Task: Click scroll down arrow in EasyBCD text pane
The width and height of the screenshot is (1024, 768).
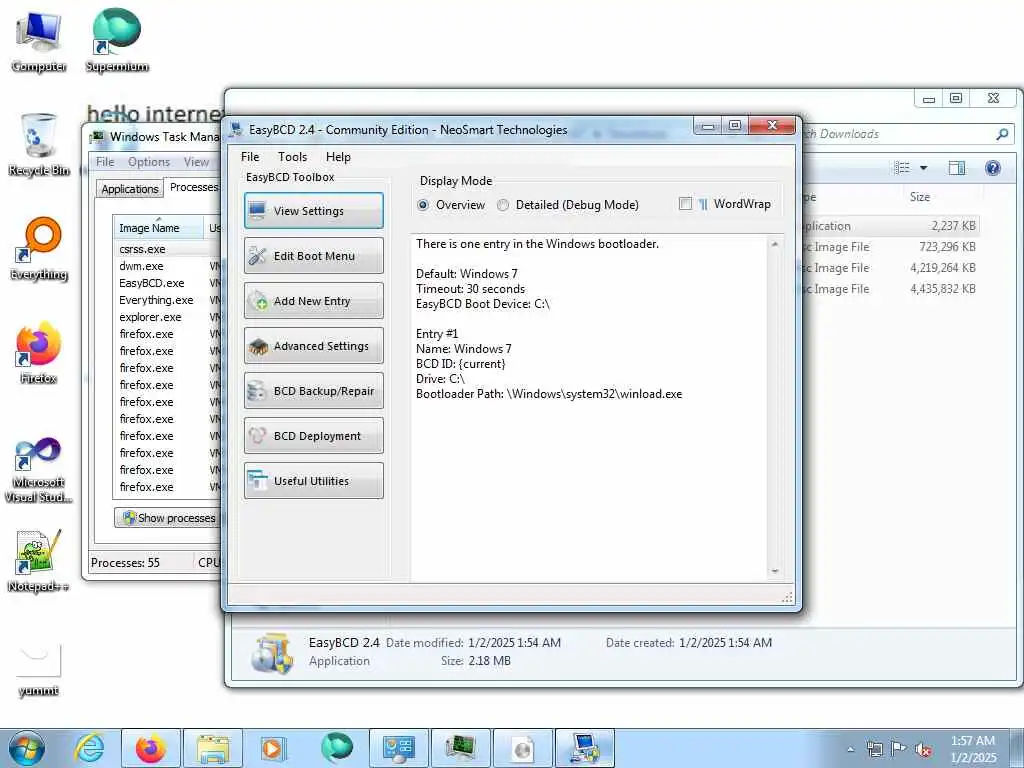Action: 775,571
